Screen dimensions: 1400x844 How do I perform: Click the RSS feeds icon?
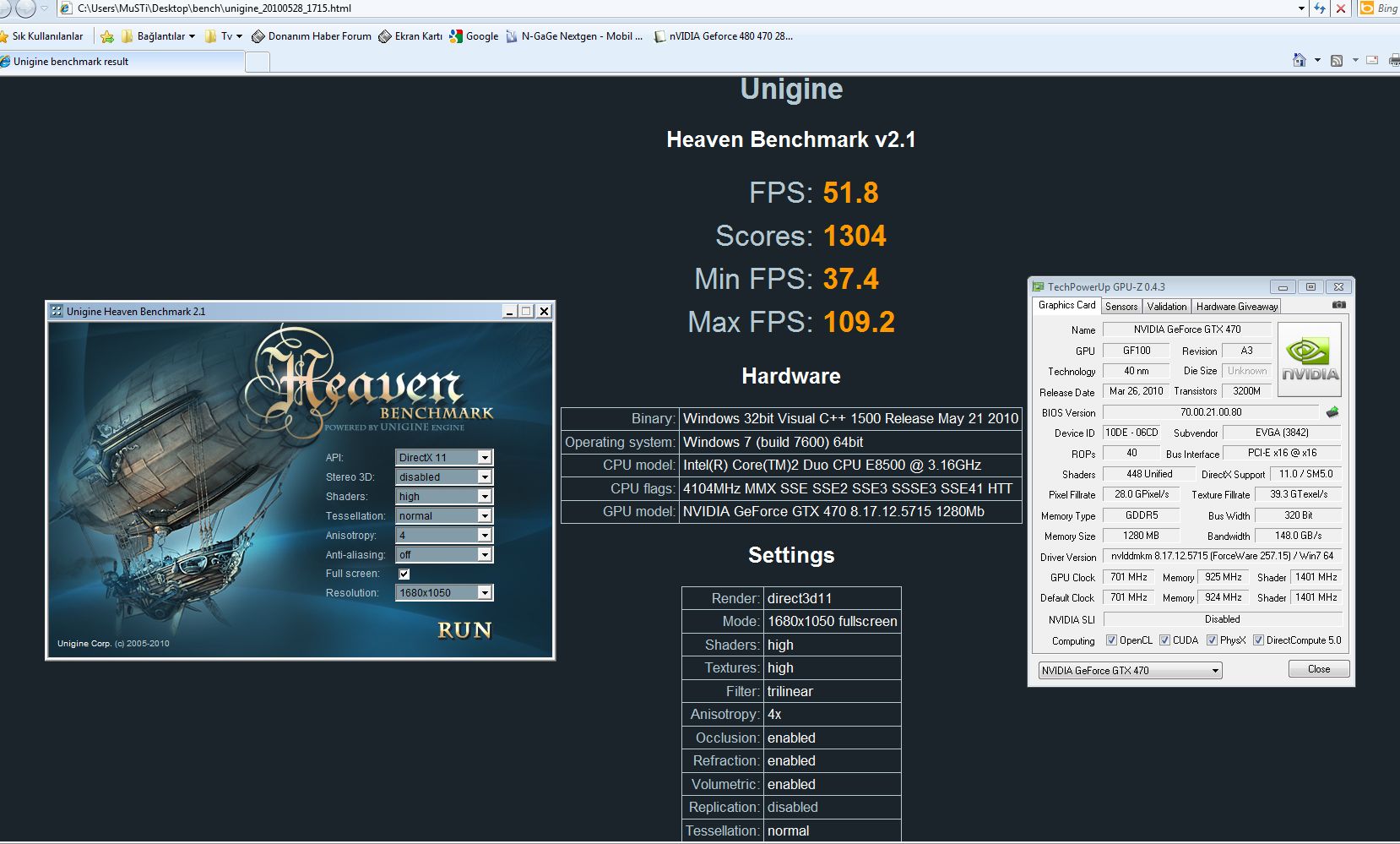[1337, 60]
